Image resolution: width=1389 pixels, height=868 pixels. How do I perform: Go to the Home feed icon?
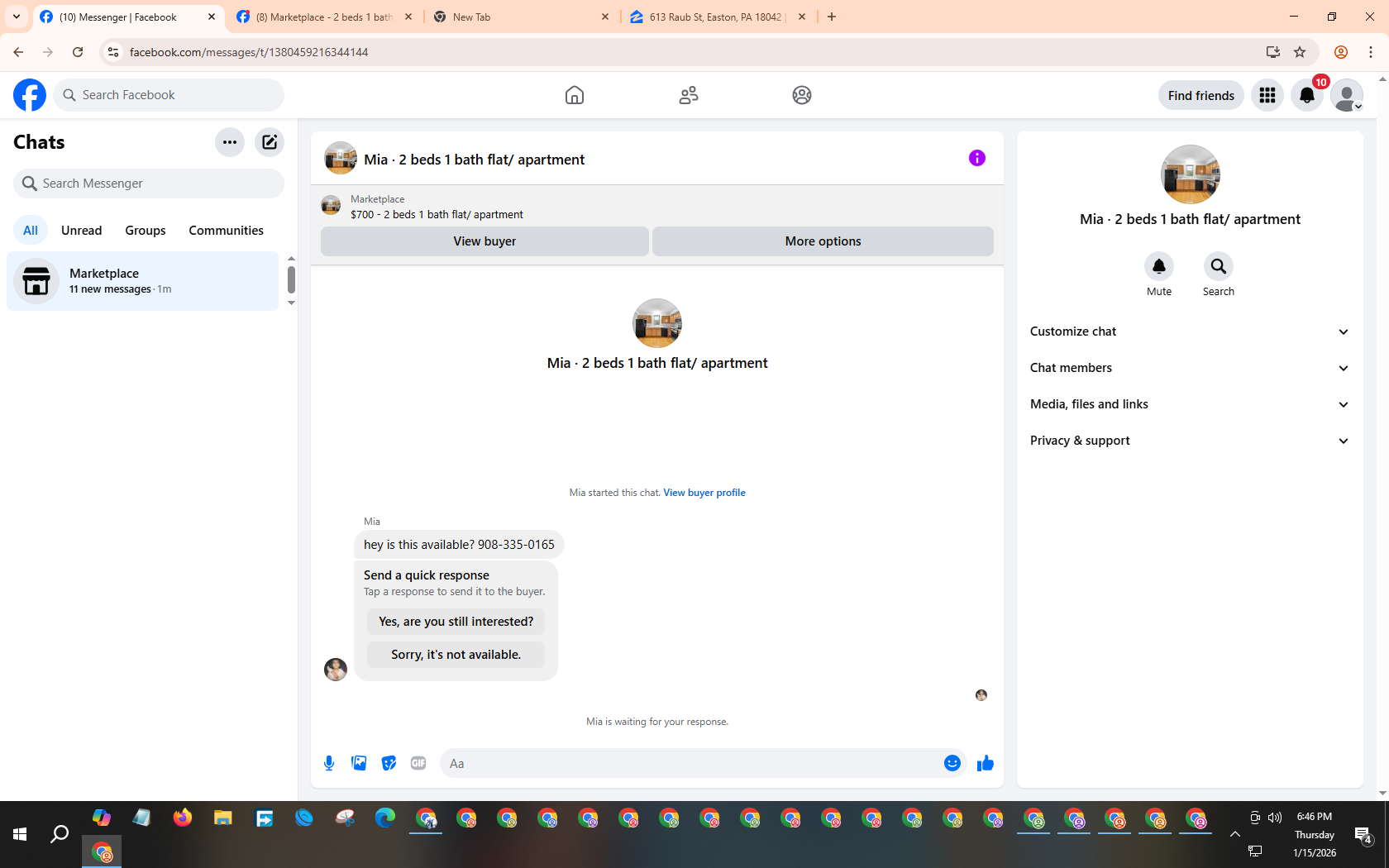pos(575,95)
